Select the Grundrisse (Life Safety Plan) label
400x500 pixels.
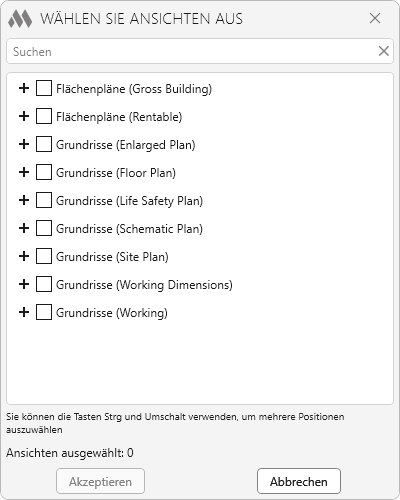tap(129, 201)
